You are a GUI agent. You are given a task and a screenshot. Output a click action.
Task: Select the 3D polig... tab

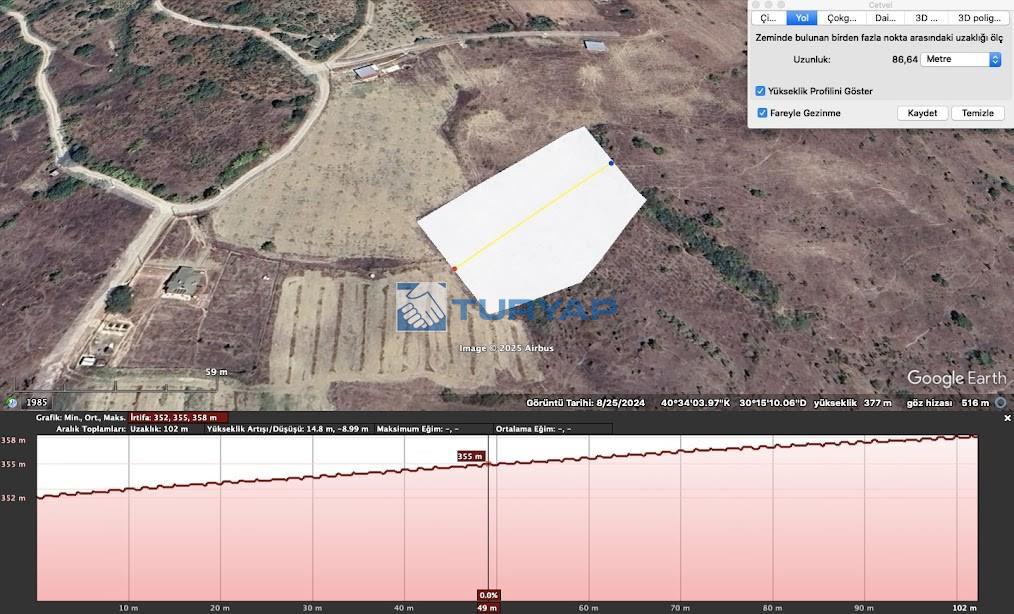coord(978,18)
